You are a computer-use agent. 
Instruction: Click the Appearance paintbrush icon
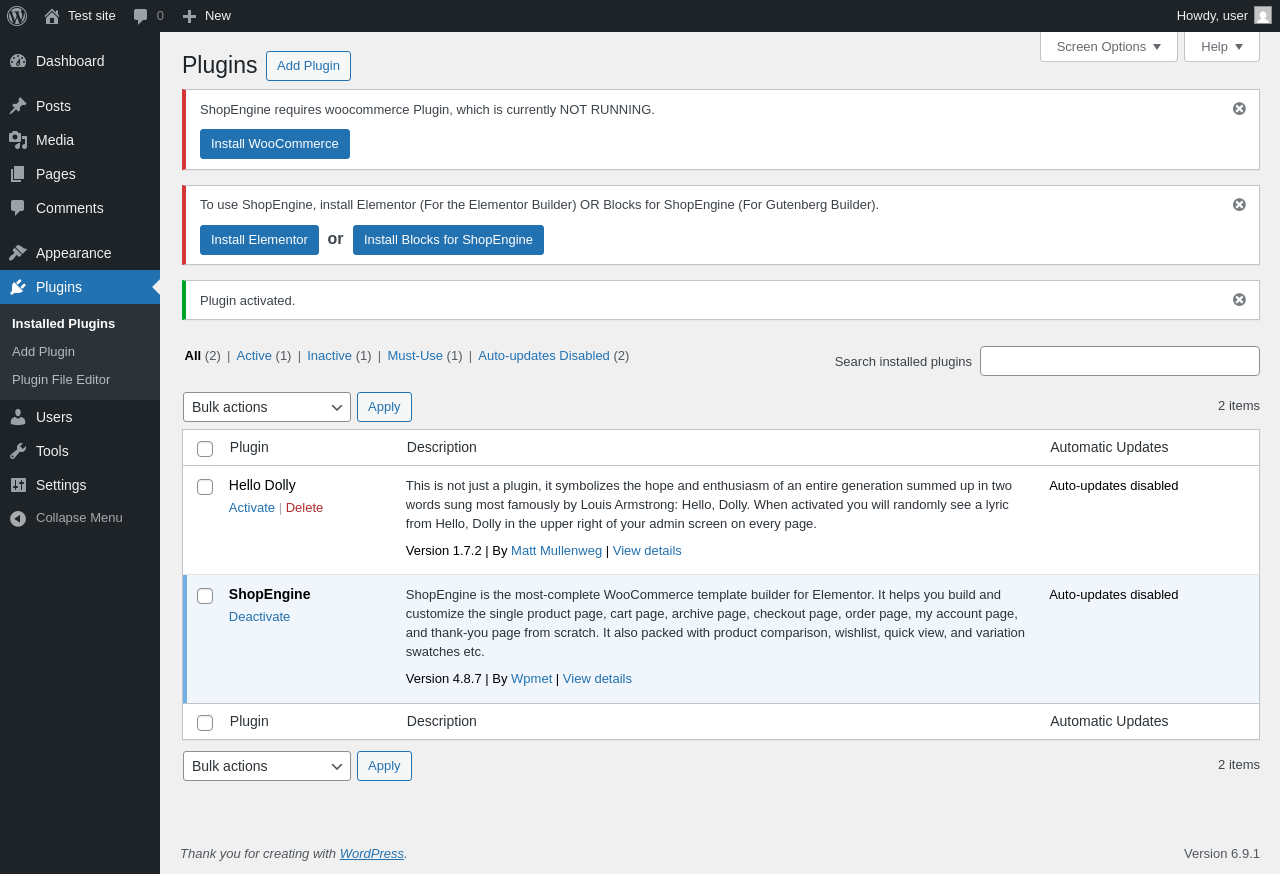click(18, 253)
